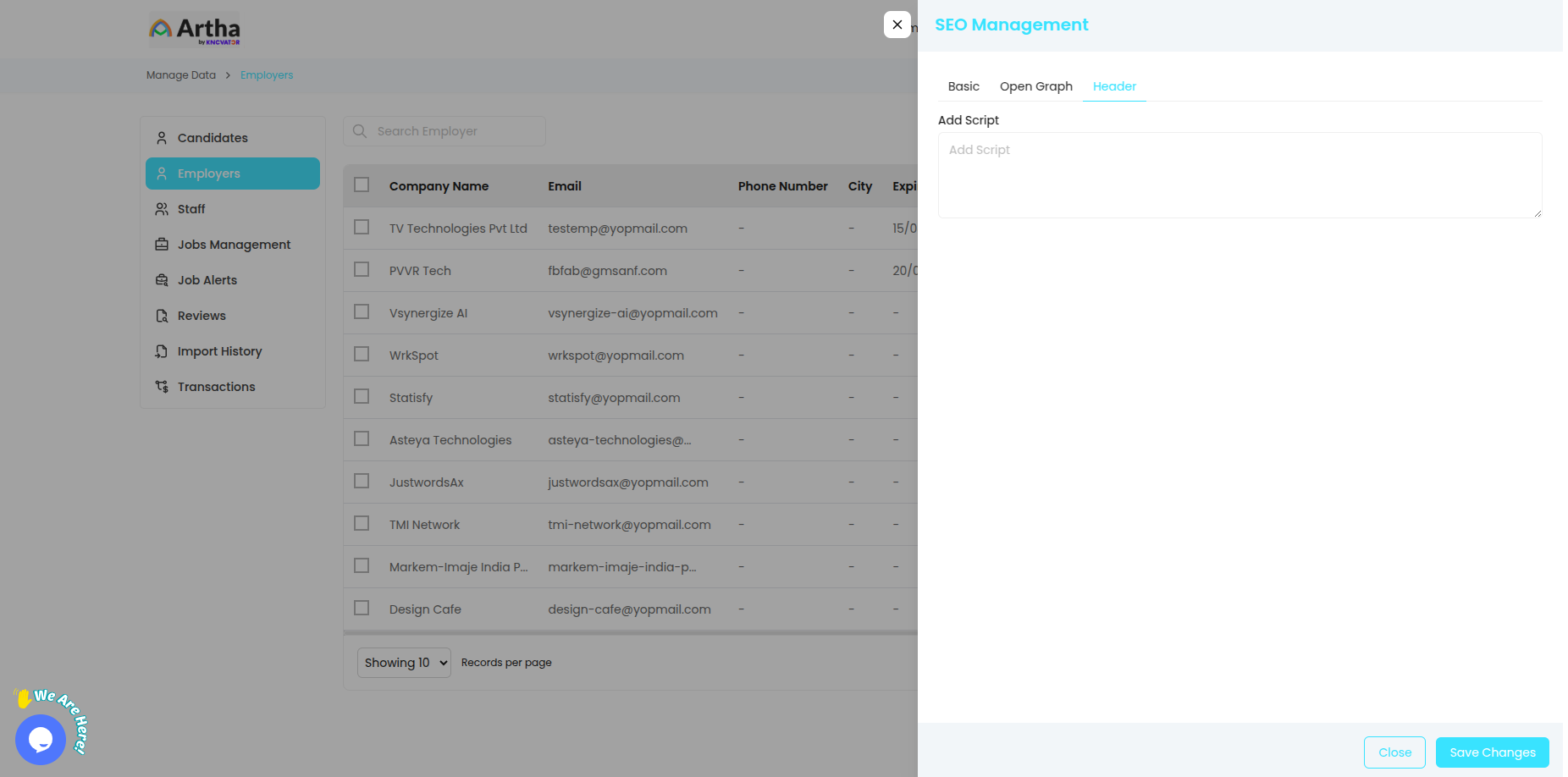This screenshot has height=777, width=1568.
Task: Click the Candidates person icon in sidebar
Action: [x=162, y=138]
